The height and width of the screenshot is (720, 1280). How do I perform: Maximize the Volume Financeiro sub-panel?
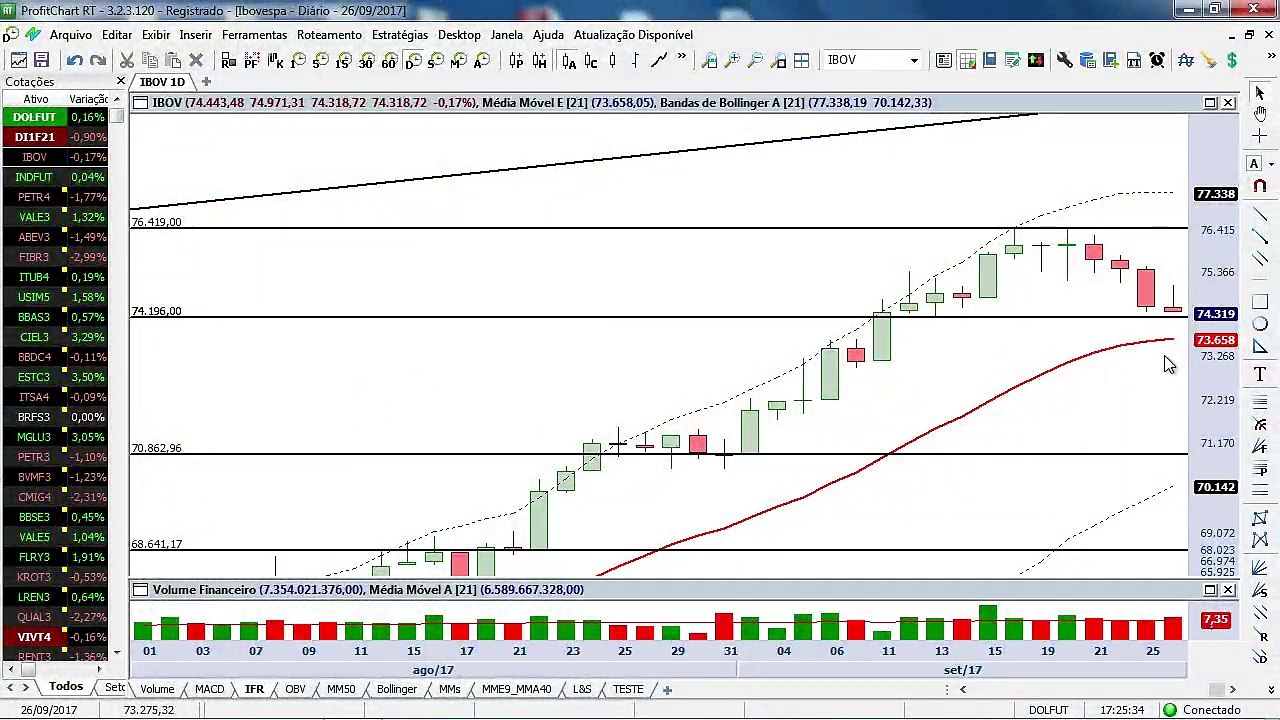coord(1210,590)
